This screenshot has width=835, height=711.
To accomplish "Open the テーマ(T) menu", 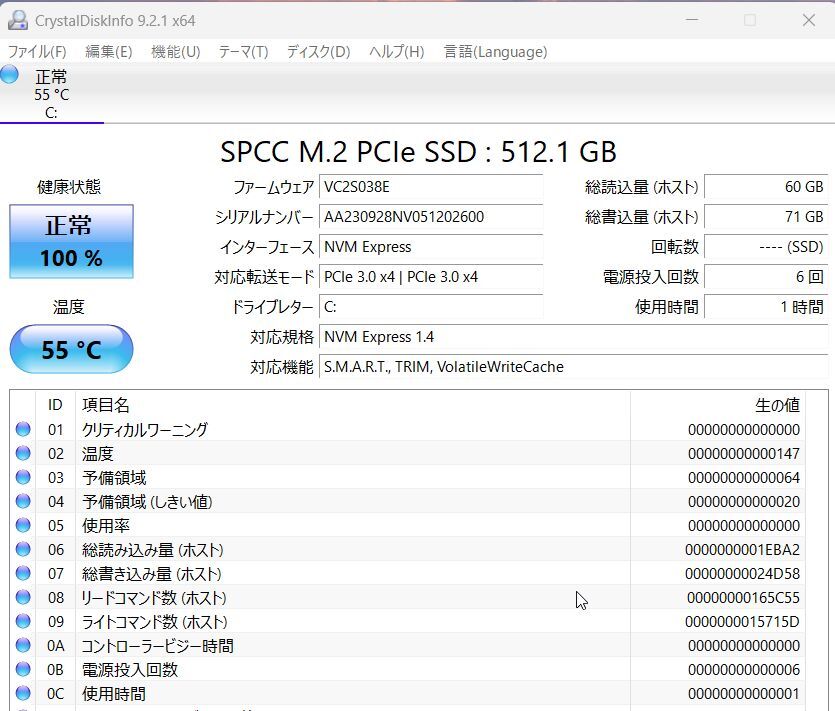I will [x=243, y=52].
